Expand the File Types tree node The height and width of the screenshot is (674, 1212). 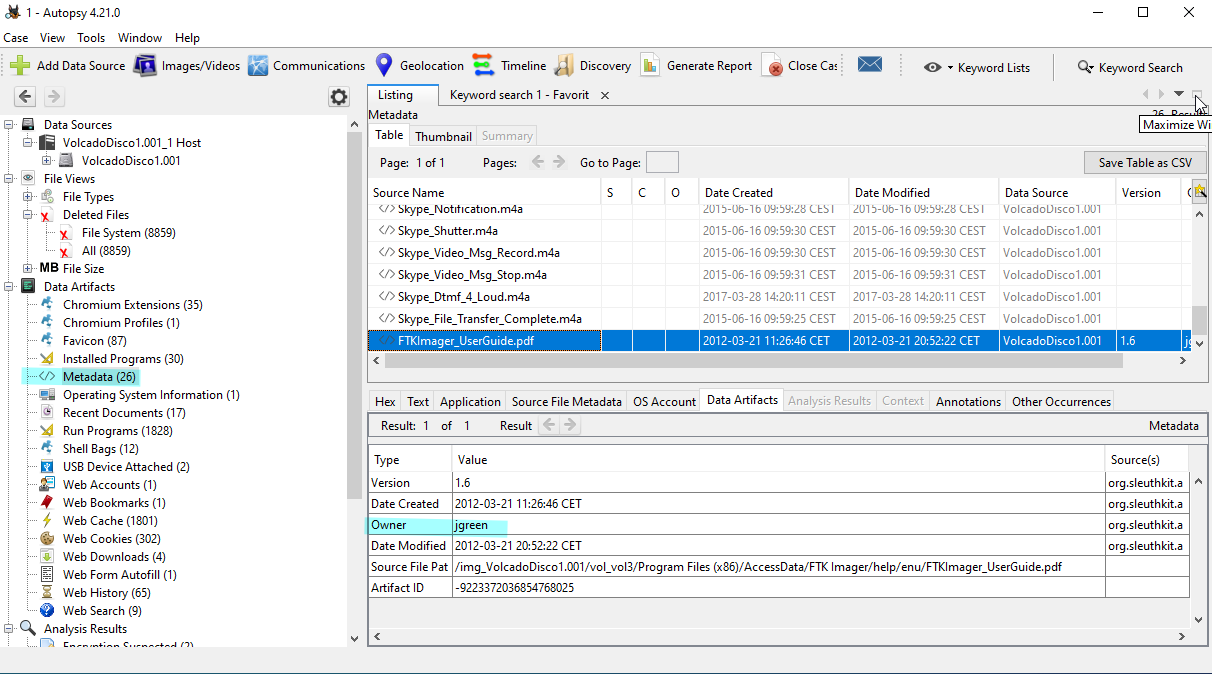point(28,197)
